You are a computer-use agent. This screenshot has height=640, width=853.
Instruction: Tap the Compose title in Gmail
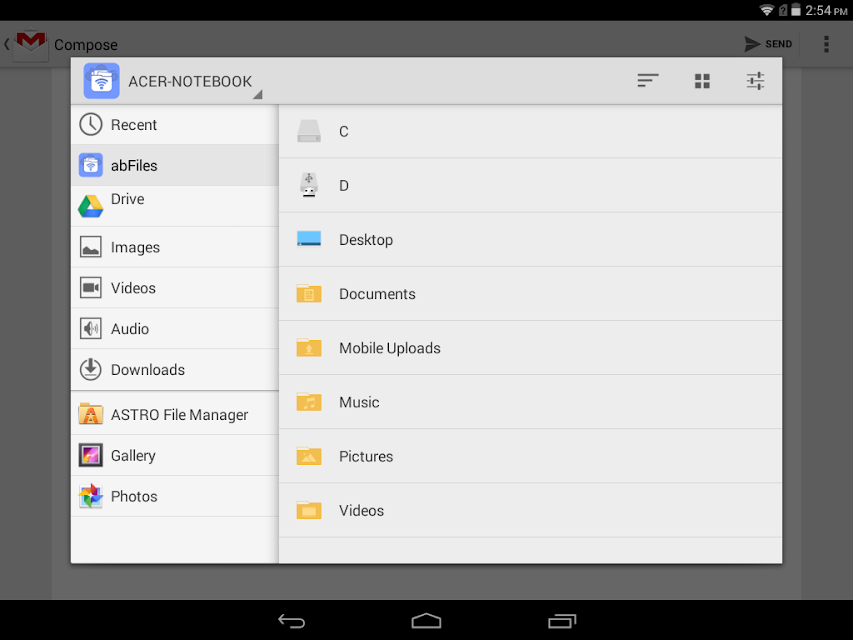tap(86, 45)
